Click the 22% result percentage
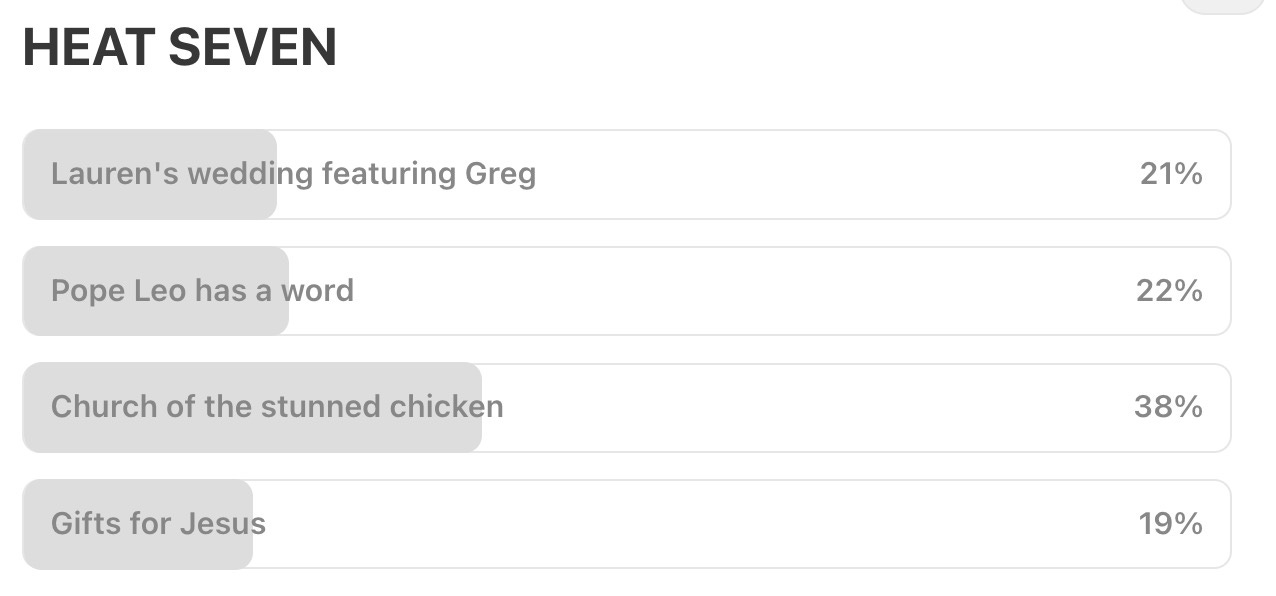1276x596 pixels. tap(1169, 291)
